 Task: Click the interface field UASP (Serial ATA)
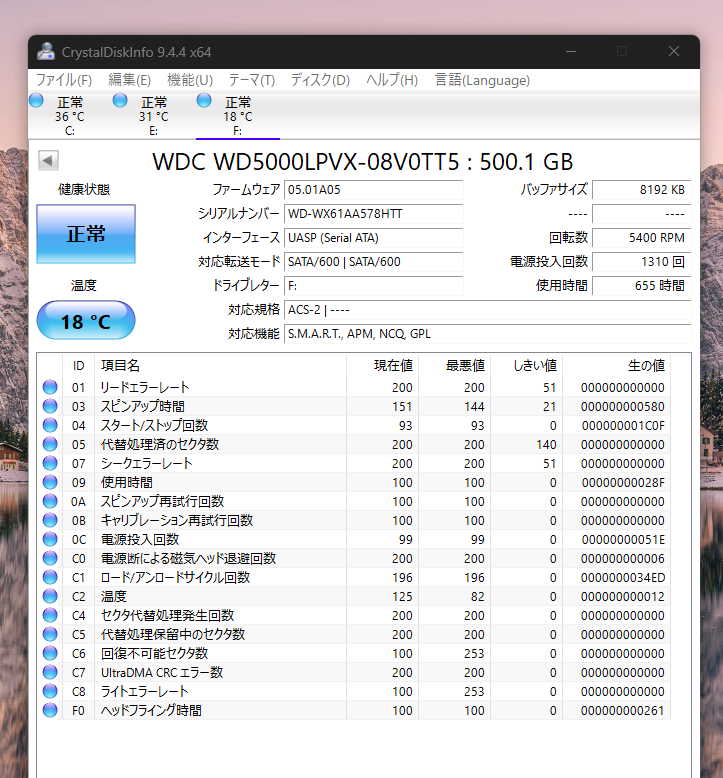click(373, 238)
